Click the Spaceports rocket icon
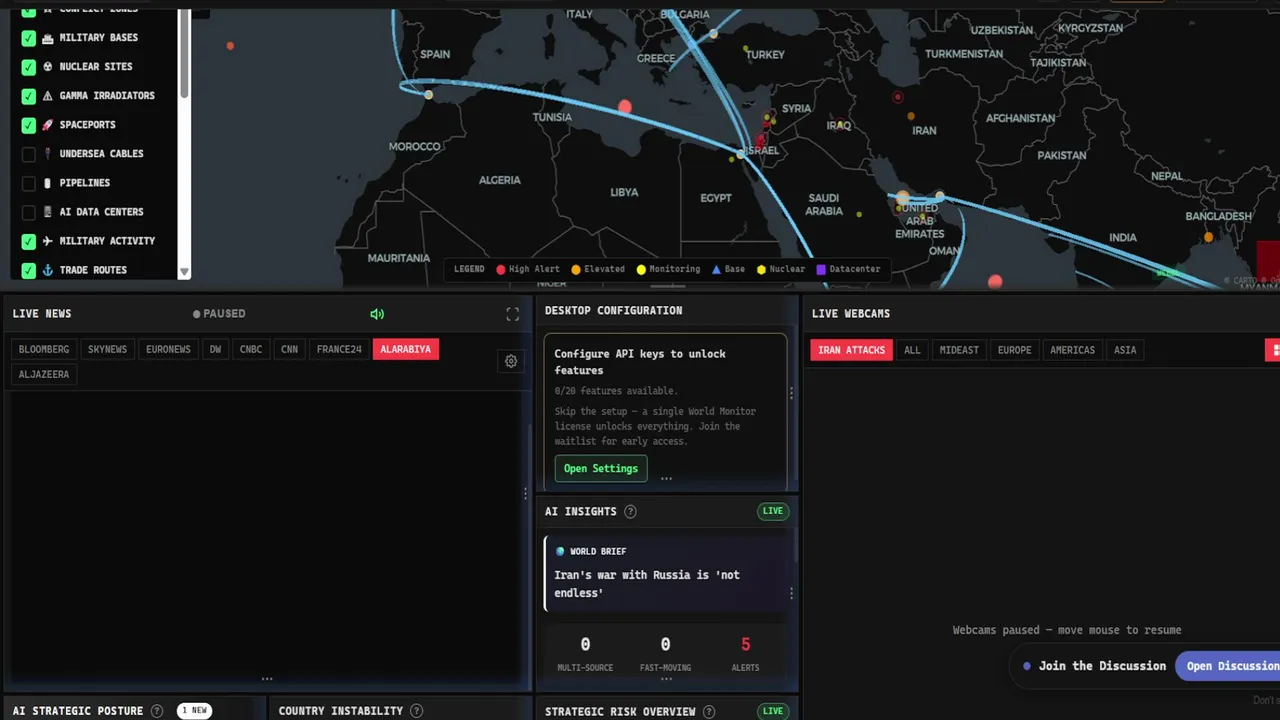This screenshot has height=720, width=1280. pos(47,125)
